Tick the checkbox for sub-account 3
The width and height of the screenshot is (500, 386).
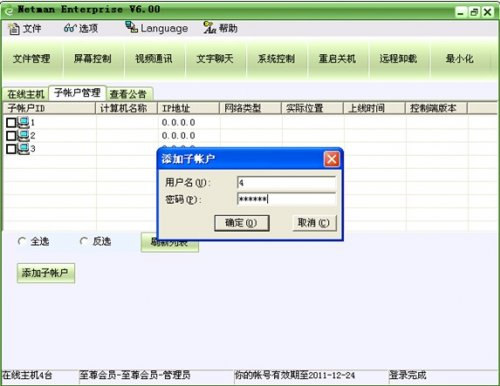[x=11, y=149]
